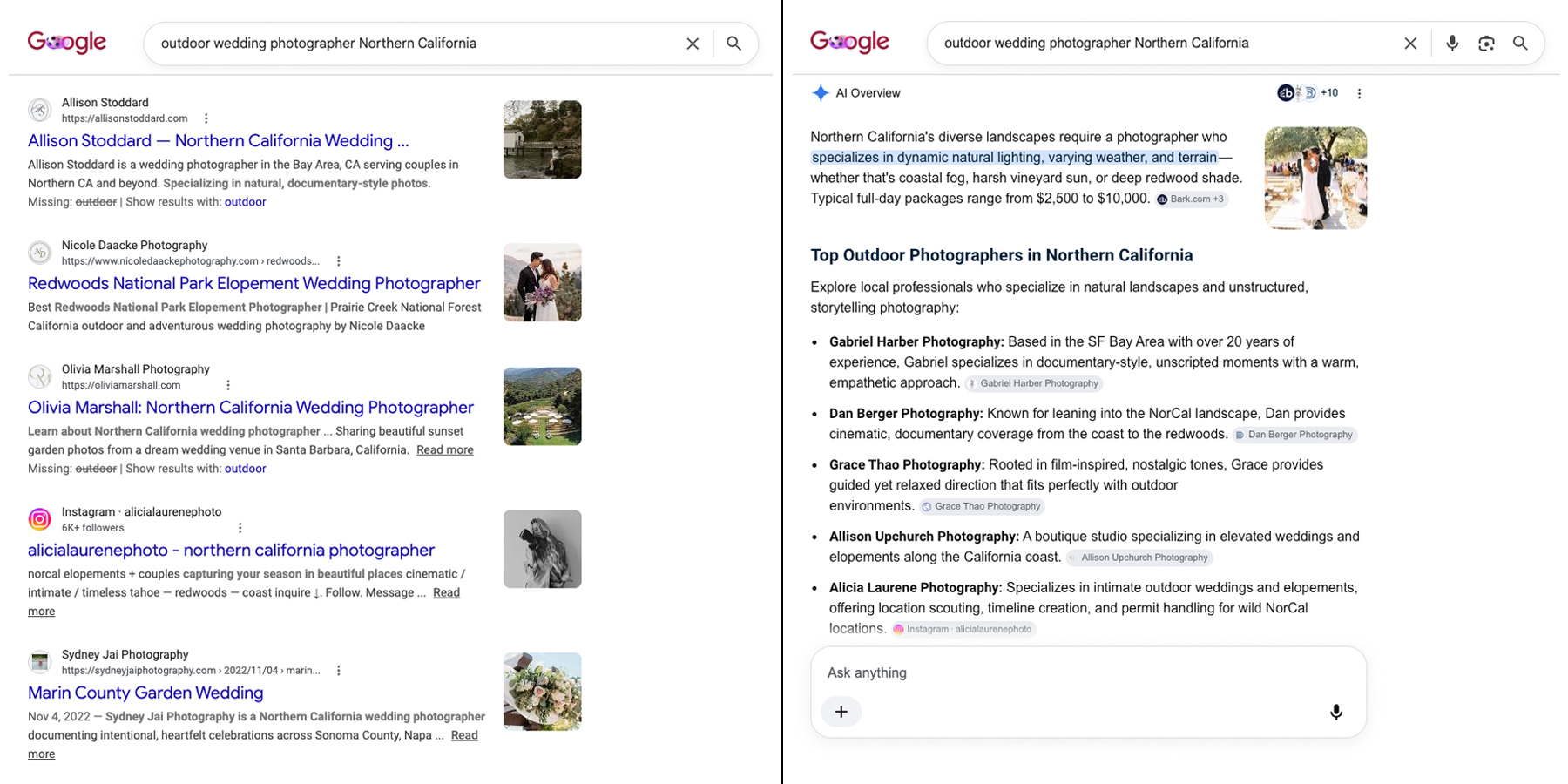Open the +10 sources icon group
Viewport: 1568px width, 784px height.
point(1308,93)
